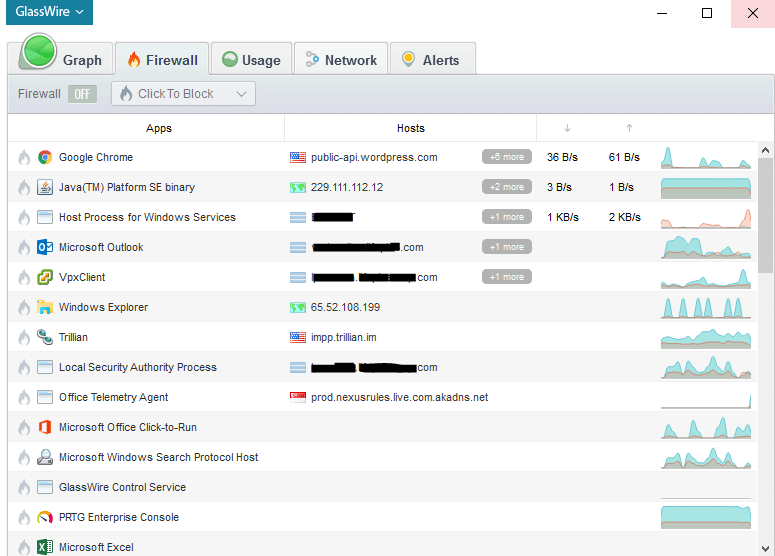Click the Windows Explorer traffic mini graph
775x556 pixels.
pos(706,307)
